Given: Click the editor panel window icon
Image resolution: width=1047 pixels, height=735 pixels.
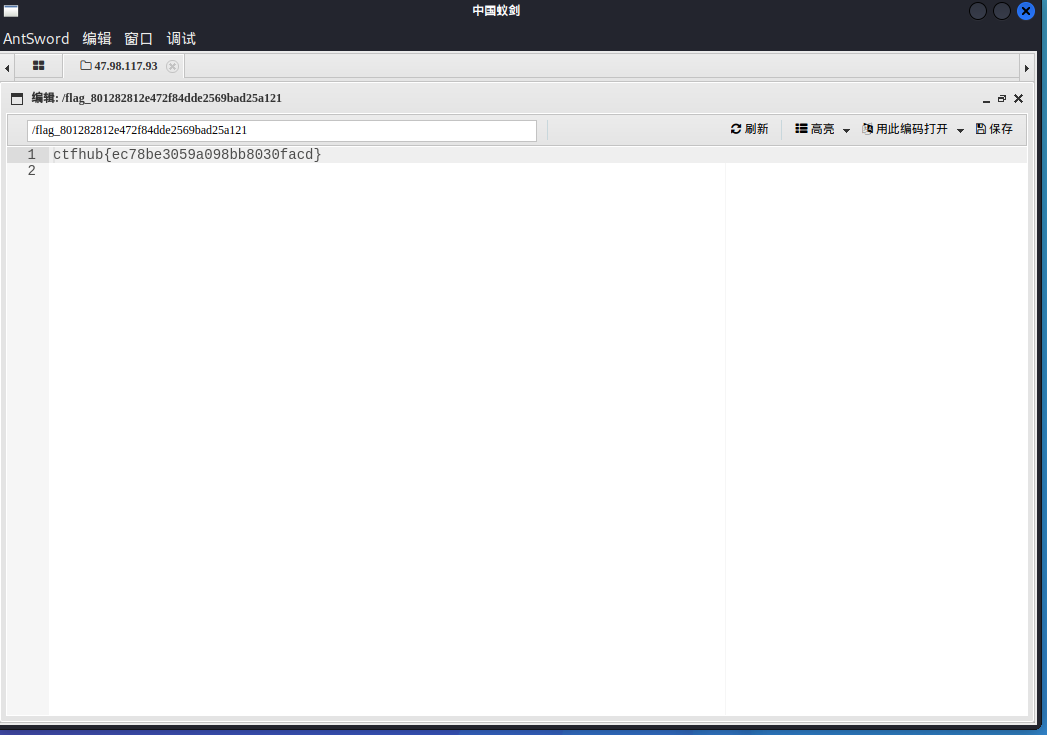Looking at the screenshot, I should point(17,99).
